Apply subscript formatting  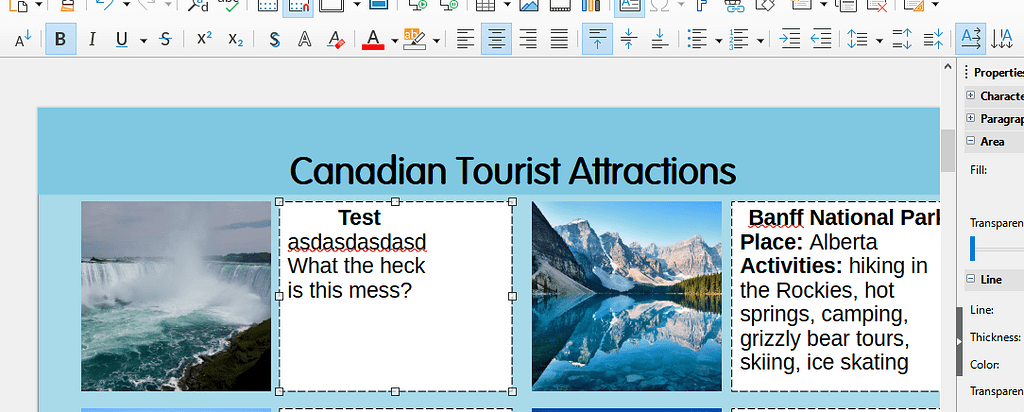235,39
